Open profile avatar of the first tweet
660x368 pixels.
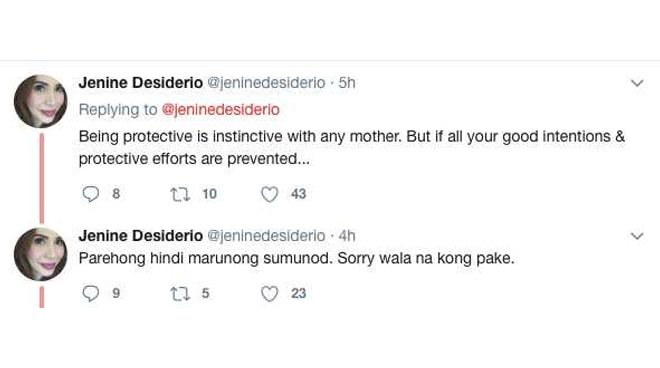40,101
